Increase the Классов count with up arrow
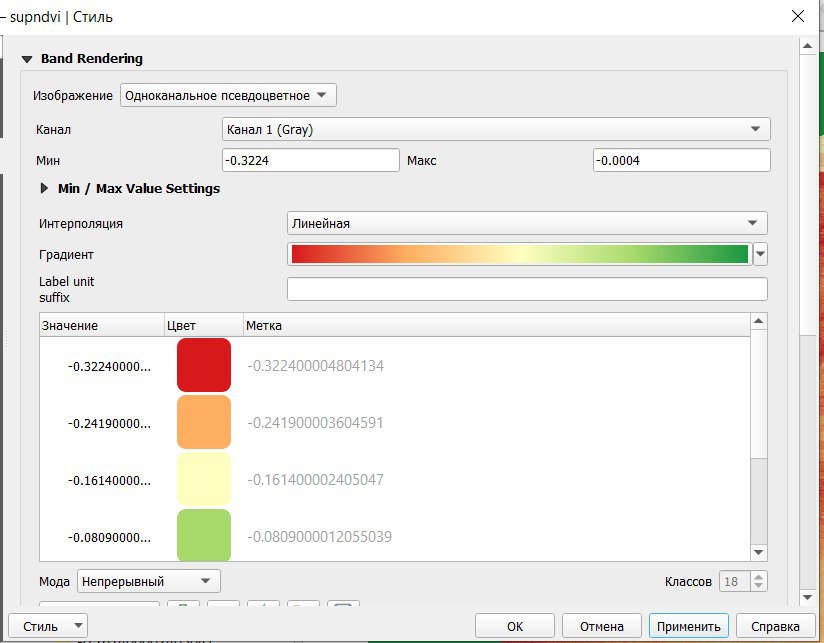824x643 pixels. point(758,577)
